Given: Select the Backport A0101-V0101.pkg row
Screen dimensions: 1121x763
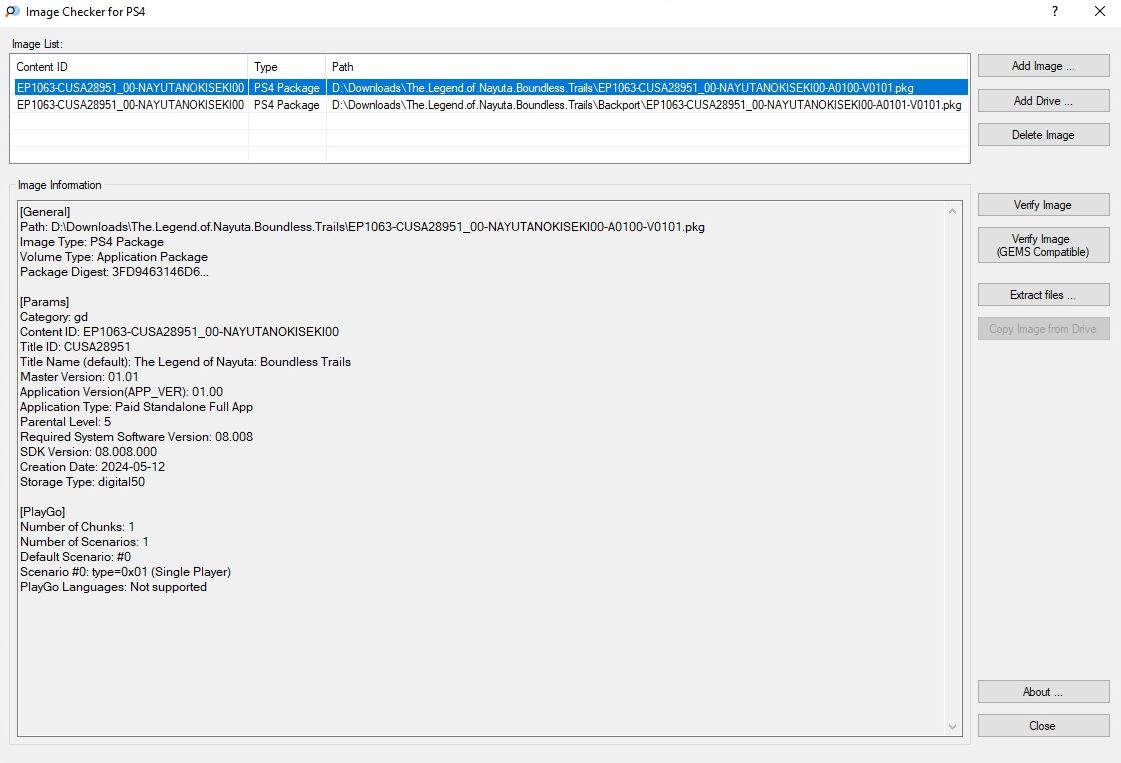Looking at the screenshot, I should click(491, 104).
